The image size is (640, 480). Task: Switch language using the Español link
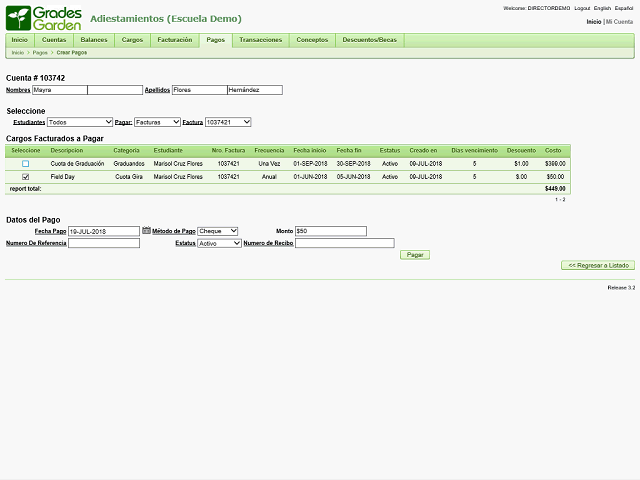pyautogui.click(x=624, y=8)
